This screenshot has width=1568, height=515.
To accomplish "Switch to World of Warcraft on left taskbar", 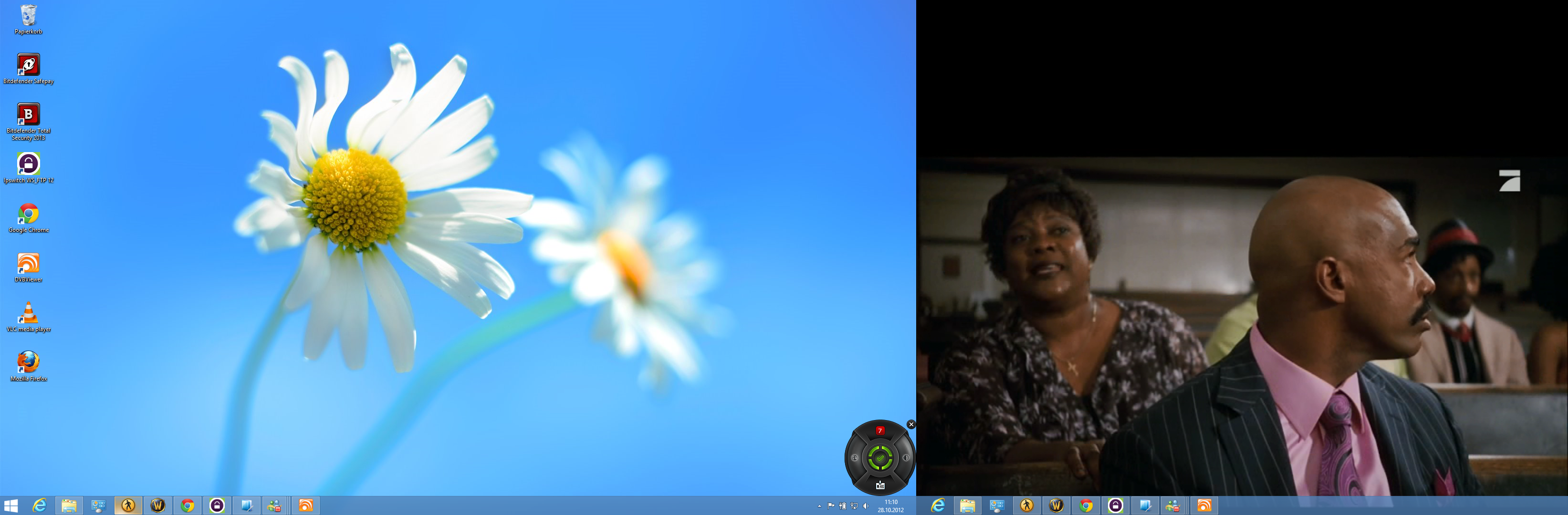I will click(x=157, y=505).
